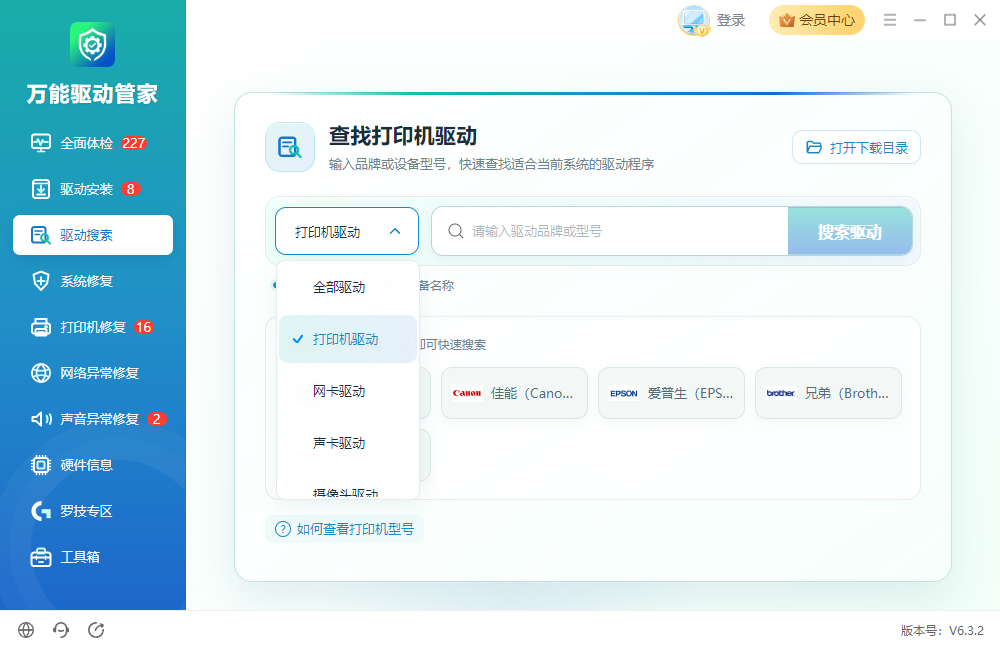Click the 8 badge beside 驱动安装
The height and width of the screenshot is (650, 1000).
pyautogui.click(x=131, y=189)
